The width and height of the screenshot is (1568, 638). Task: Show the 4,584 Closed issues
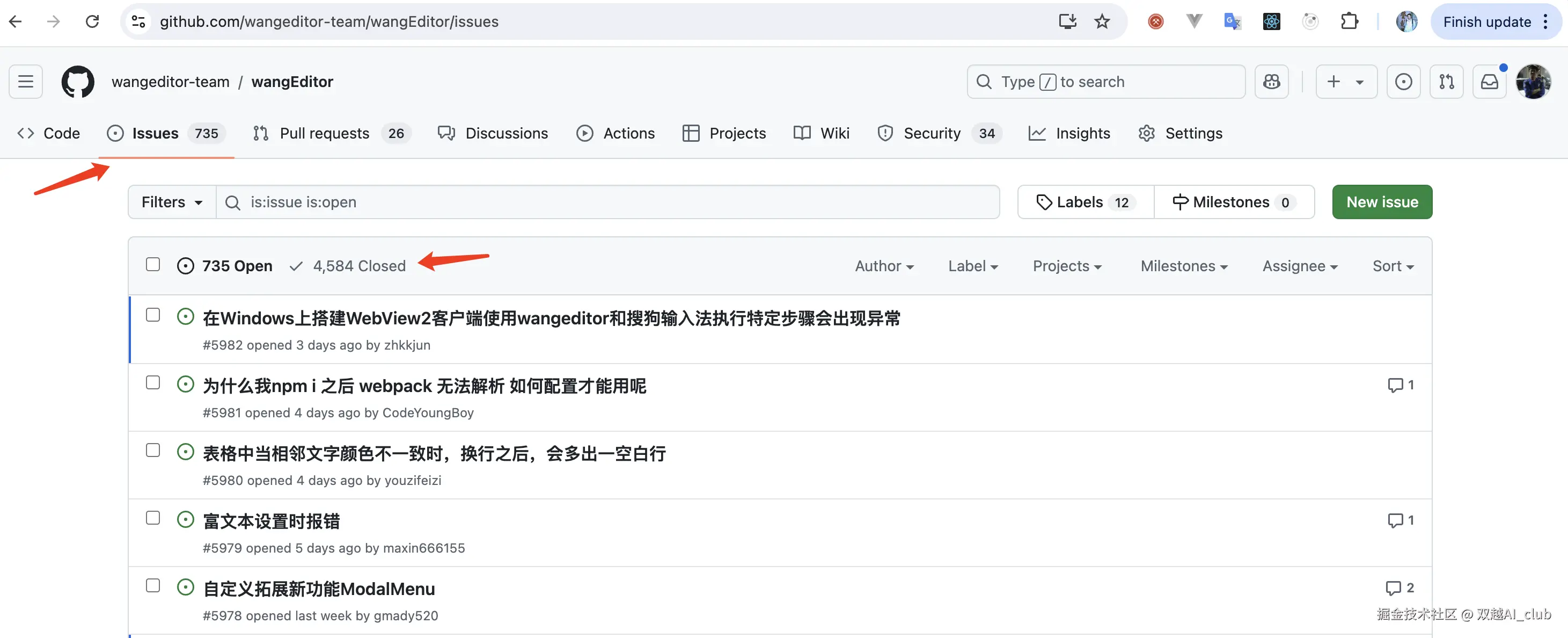(x=348, y=266)
